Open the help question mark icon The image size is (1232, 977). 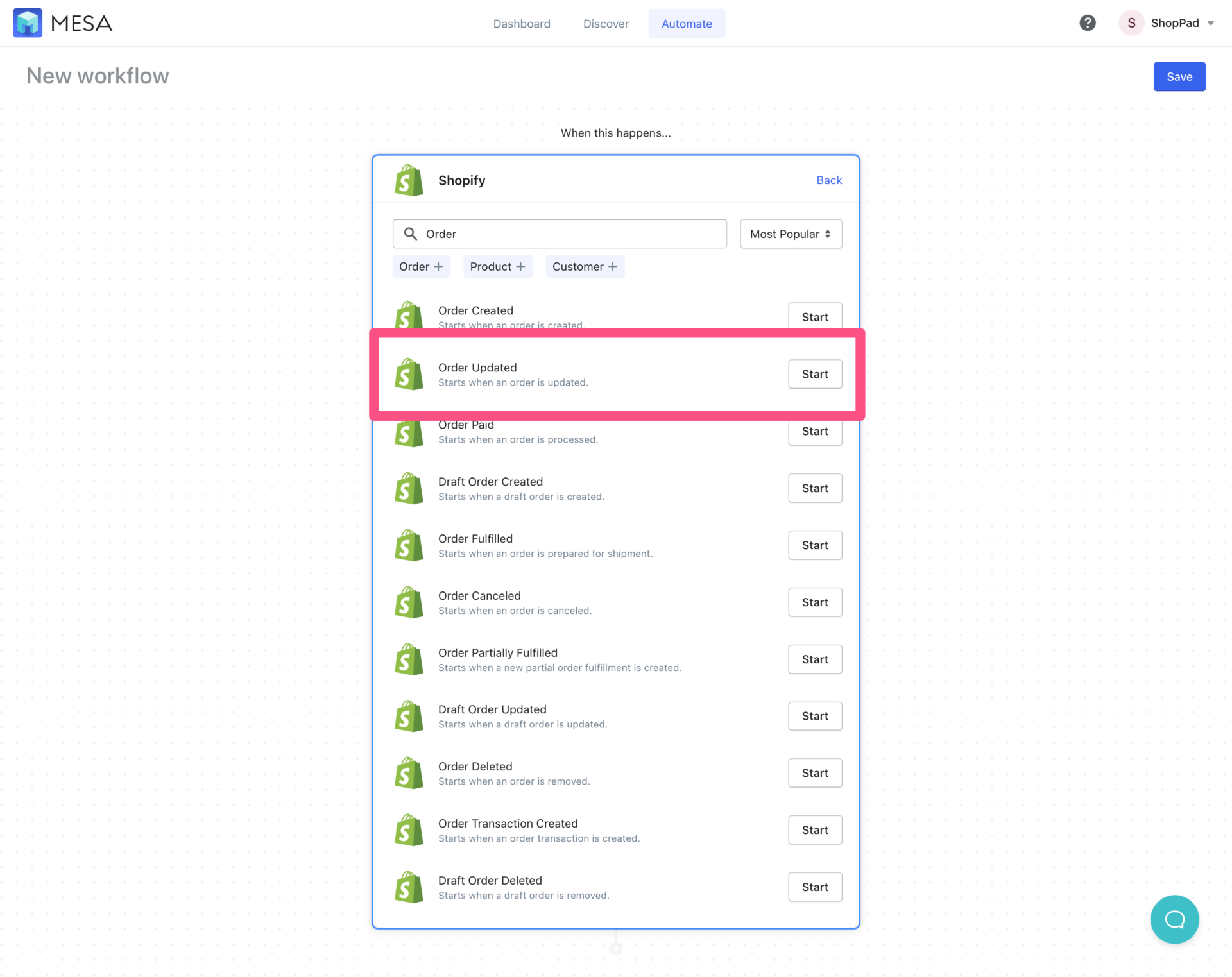click(x=1088, y=22)
